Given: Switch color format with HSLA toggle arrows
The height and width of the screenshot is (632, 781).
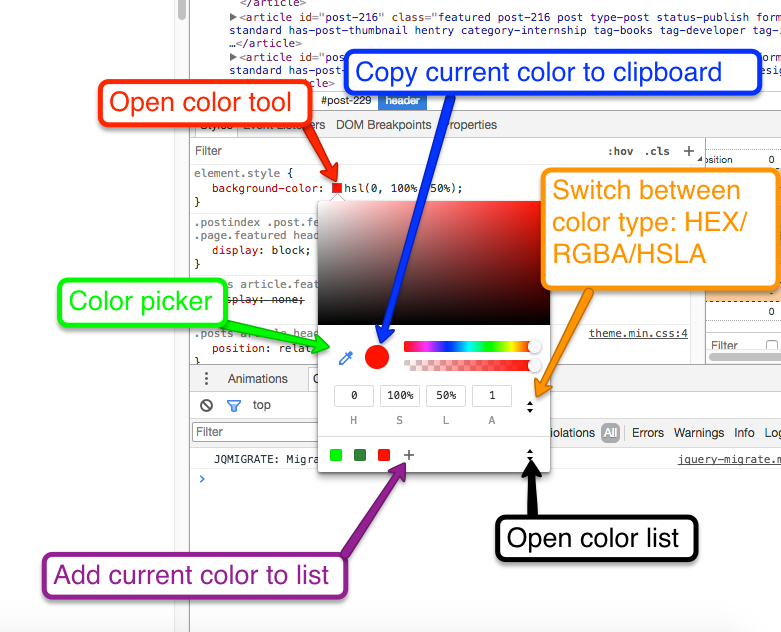Looking at the screenshot, I should [x=530, y=407].
